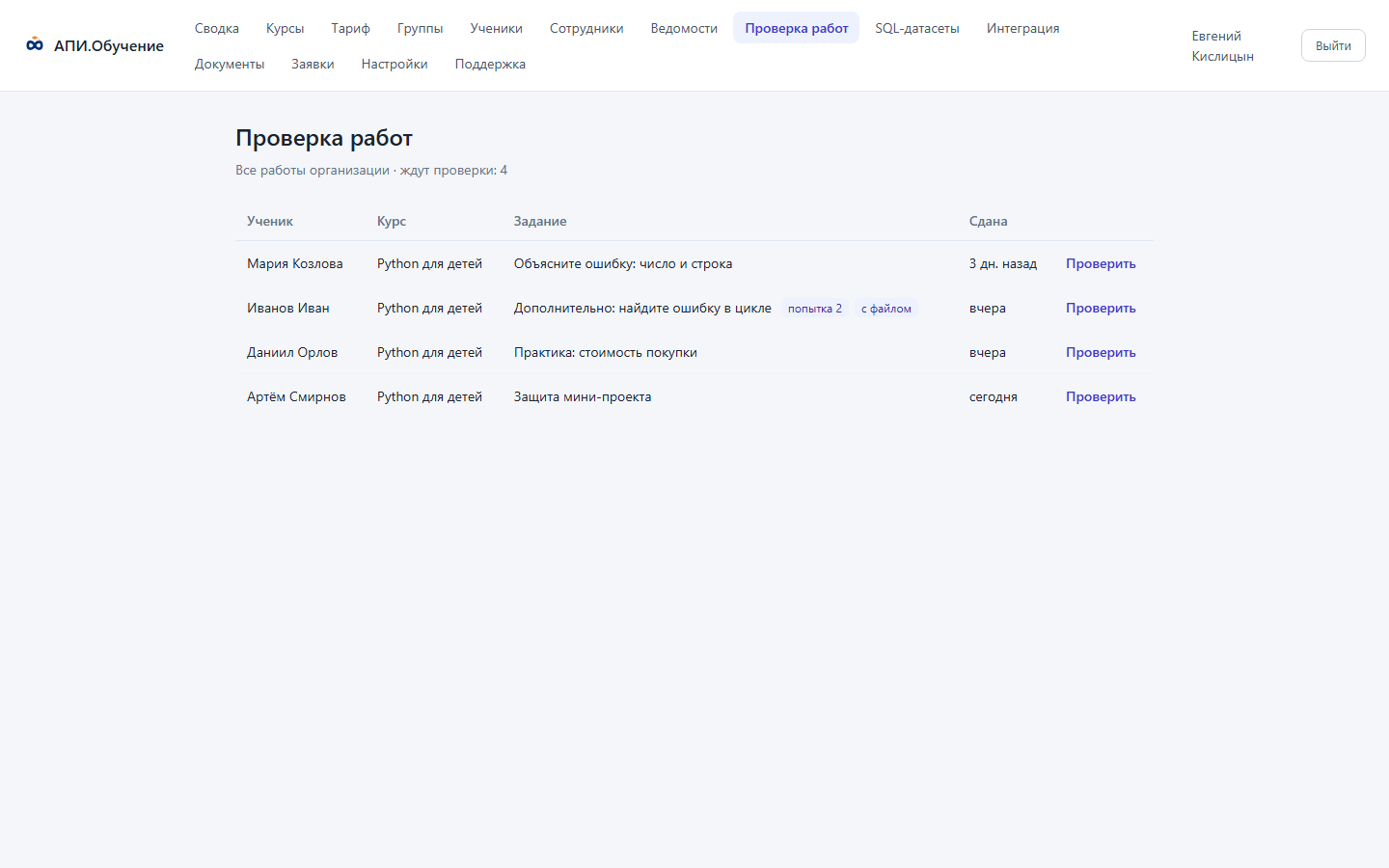Select the student name Мария Козлова
Screen dimensions: 1389x868
coord(295,263)
